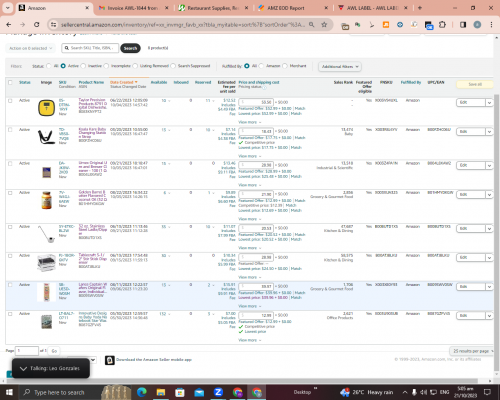The width and height of the screenshot is (500, 400).
Task: Open File Explorer from the taskbar
Action: tap(161, 392)
